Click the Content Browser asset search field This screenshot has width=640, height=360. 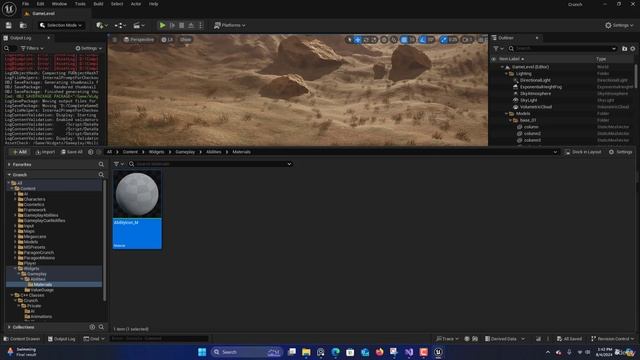click(x=211, y=164)
